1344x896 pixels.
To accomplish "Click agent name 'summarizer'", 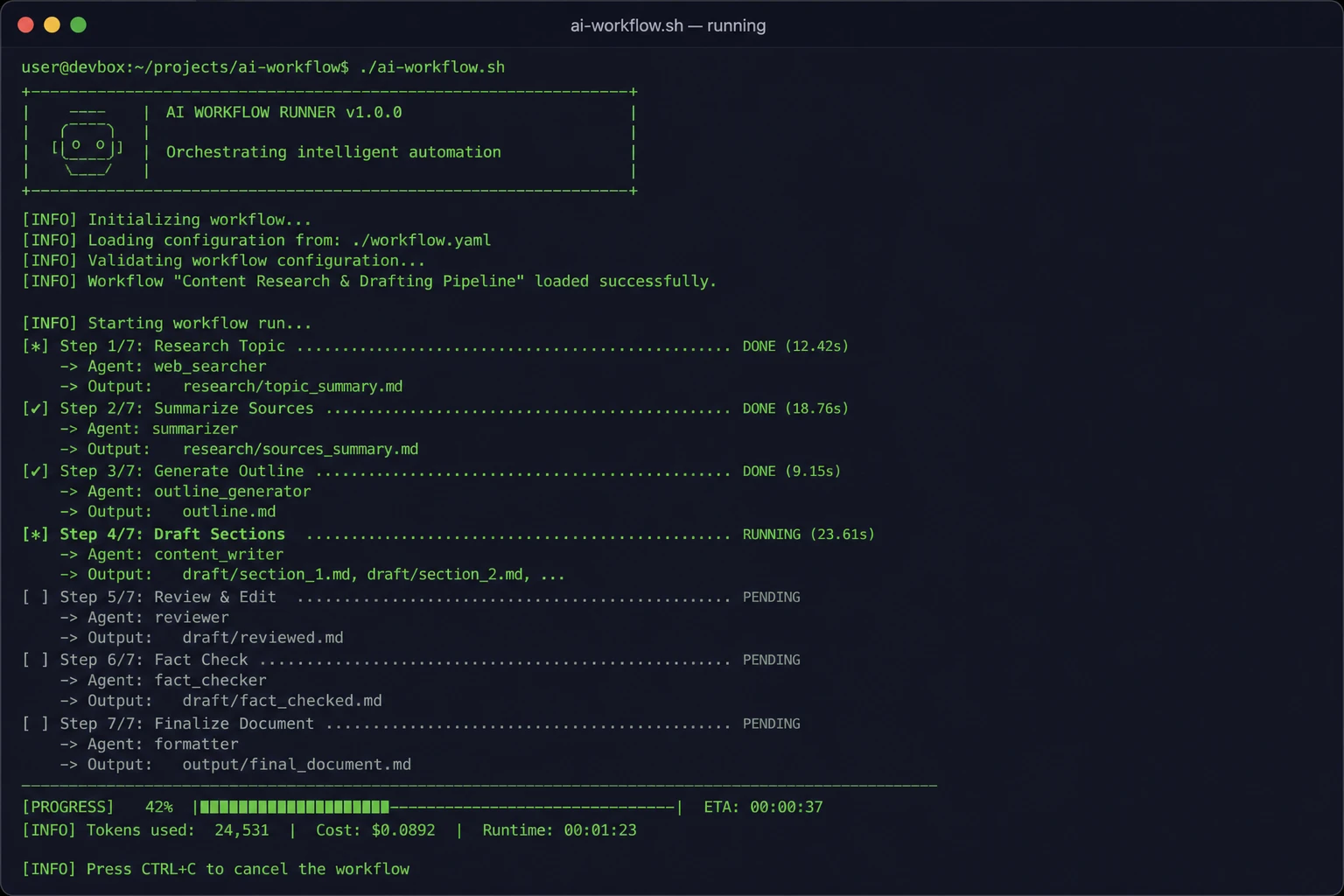I will pyautogui.click(x=195, y=430).
